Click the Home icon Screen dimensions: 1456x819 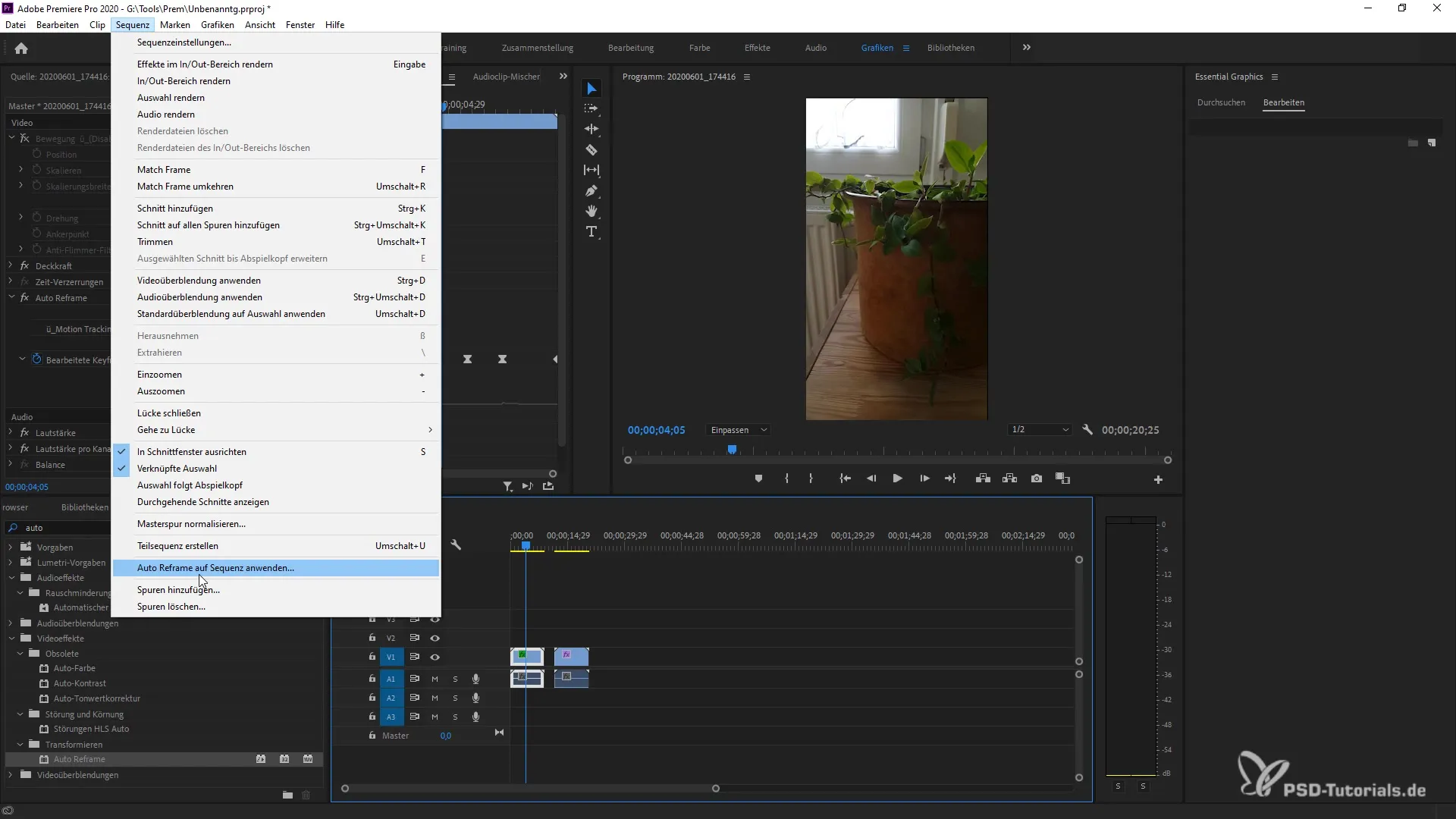click(x=21, y=49)
